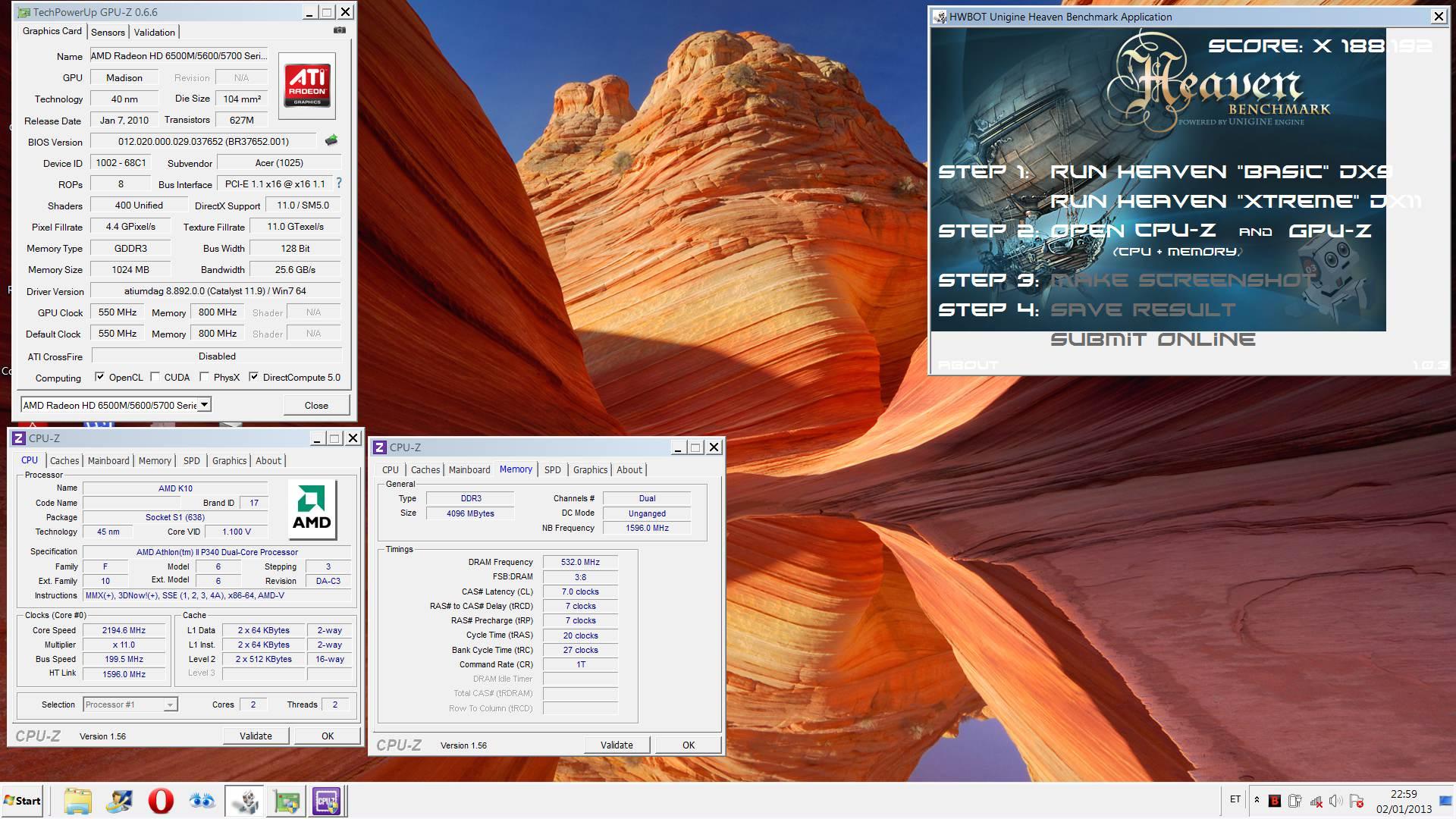Click the GPU Name field value
1456x819 pixels.
tap(179, 55)
